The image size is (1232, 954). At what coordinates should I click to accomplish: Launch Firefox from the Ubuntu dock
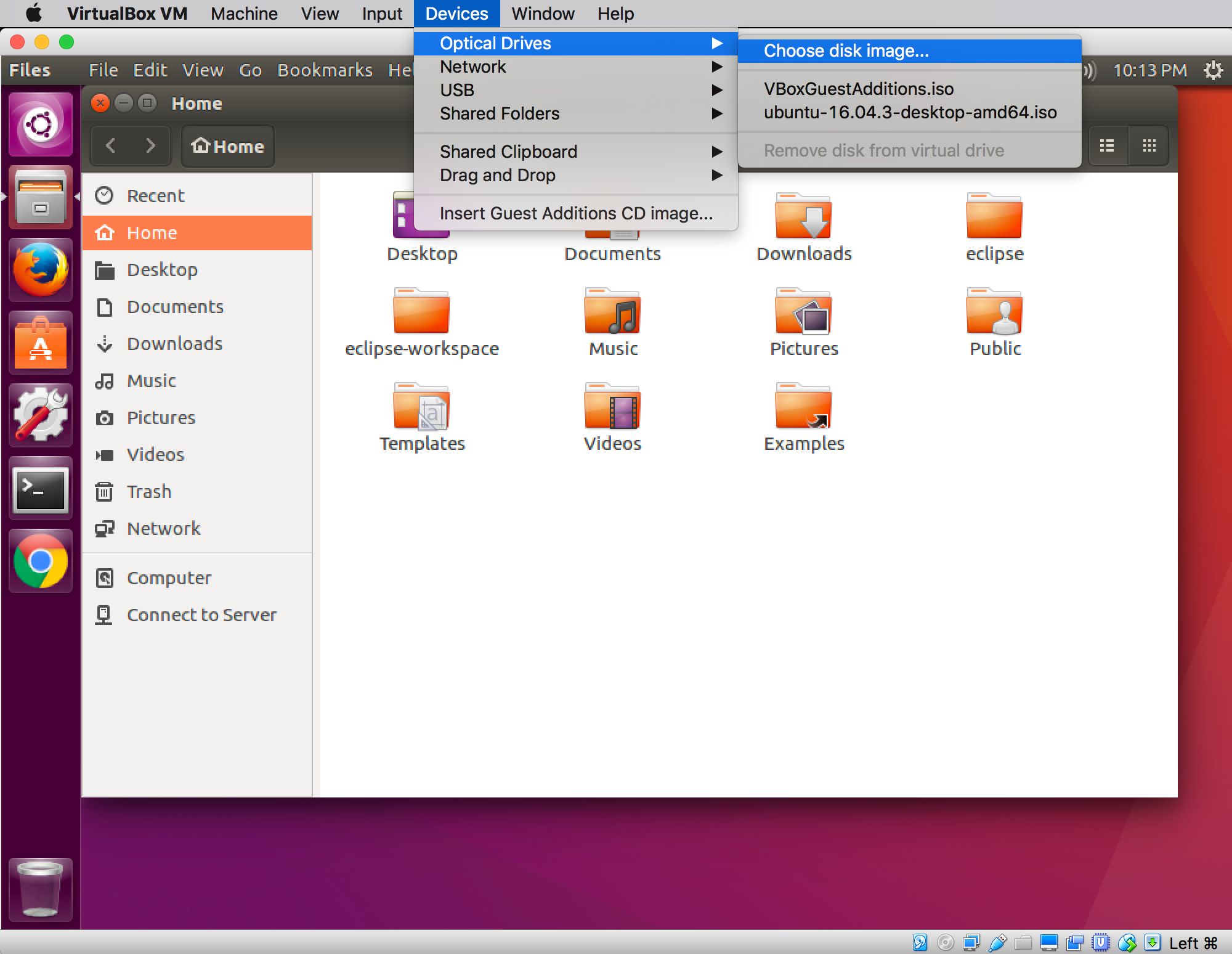(41, 269)
